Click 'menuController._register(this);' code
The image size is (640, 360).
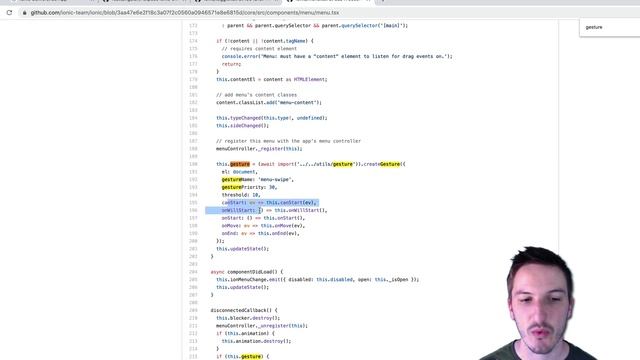click(x=259, y=149)
